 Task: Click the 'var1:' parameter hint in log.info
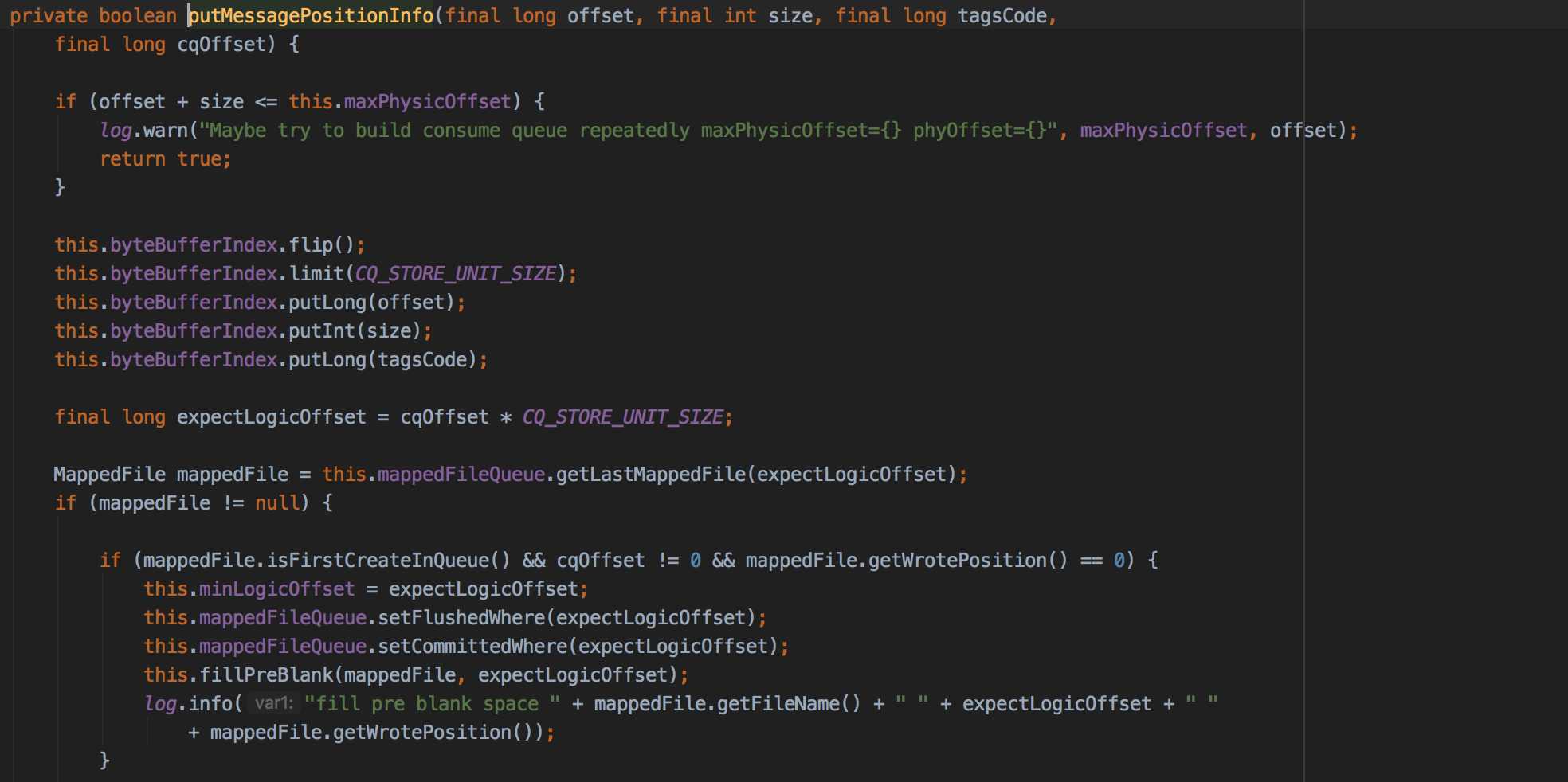pyautogui.click(x=274, y=703)
